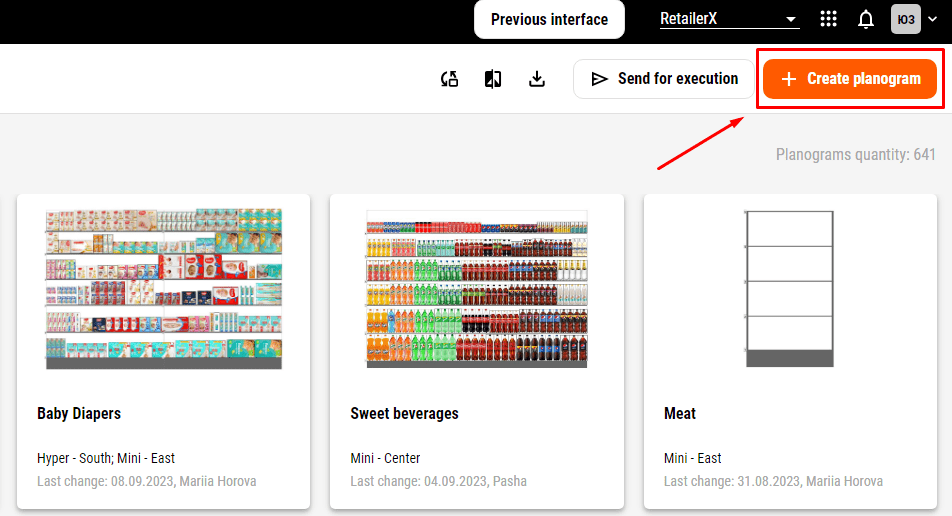
Task: Click the ЮЗ user avatar
Action: [x=906, y=19]
